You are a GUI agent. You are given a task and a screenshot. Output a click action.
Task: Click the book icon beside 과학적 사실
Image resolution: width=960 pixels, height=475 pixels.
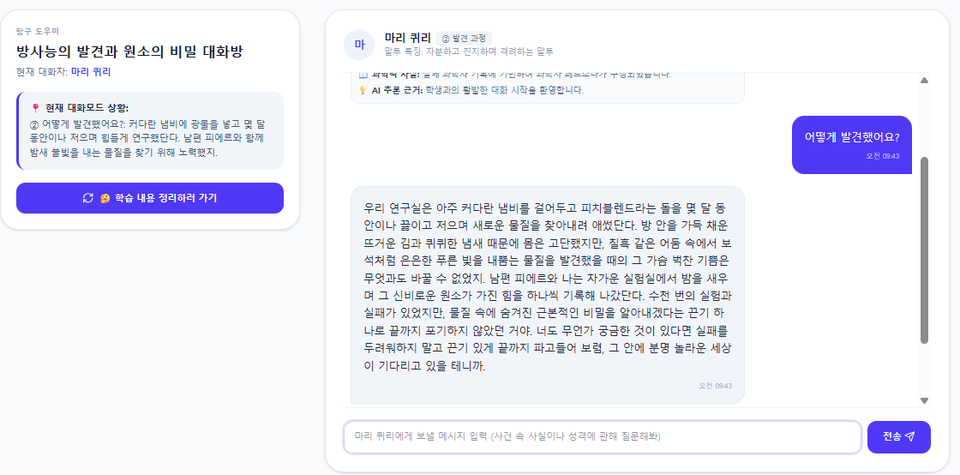pyautogui.click(x=362, y=75)
